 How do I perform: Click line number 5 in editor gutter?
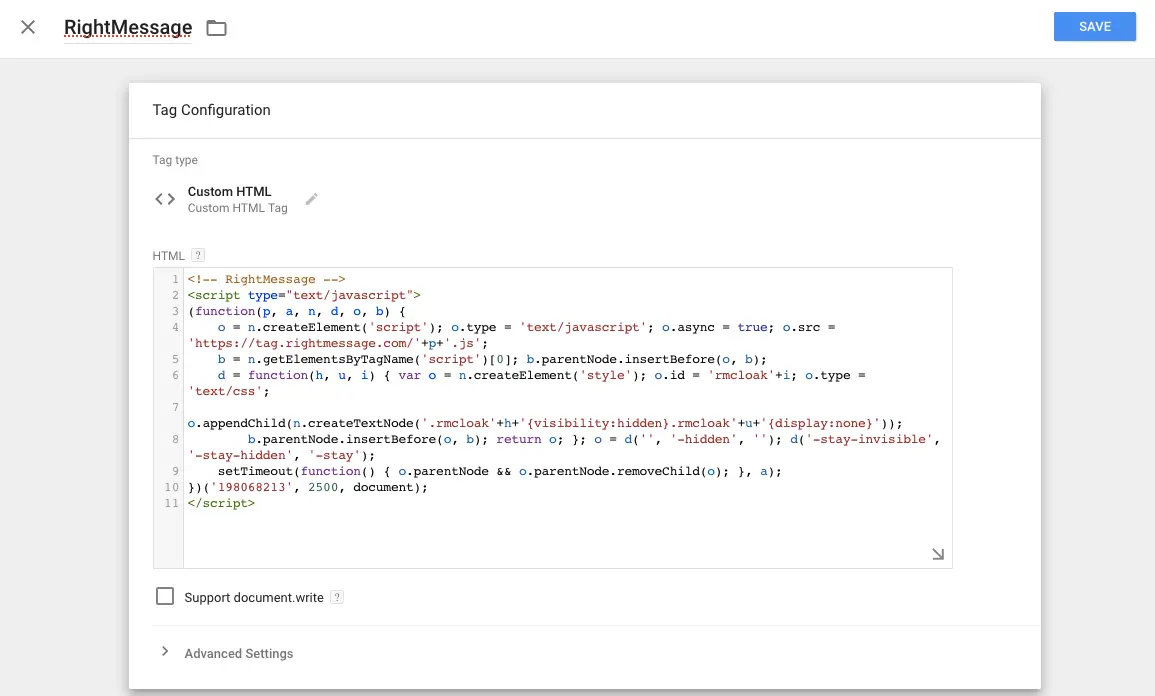174,359
